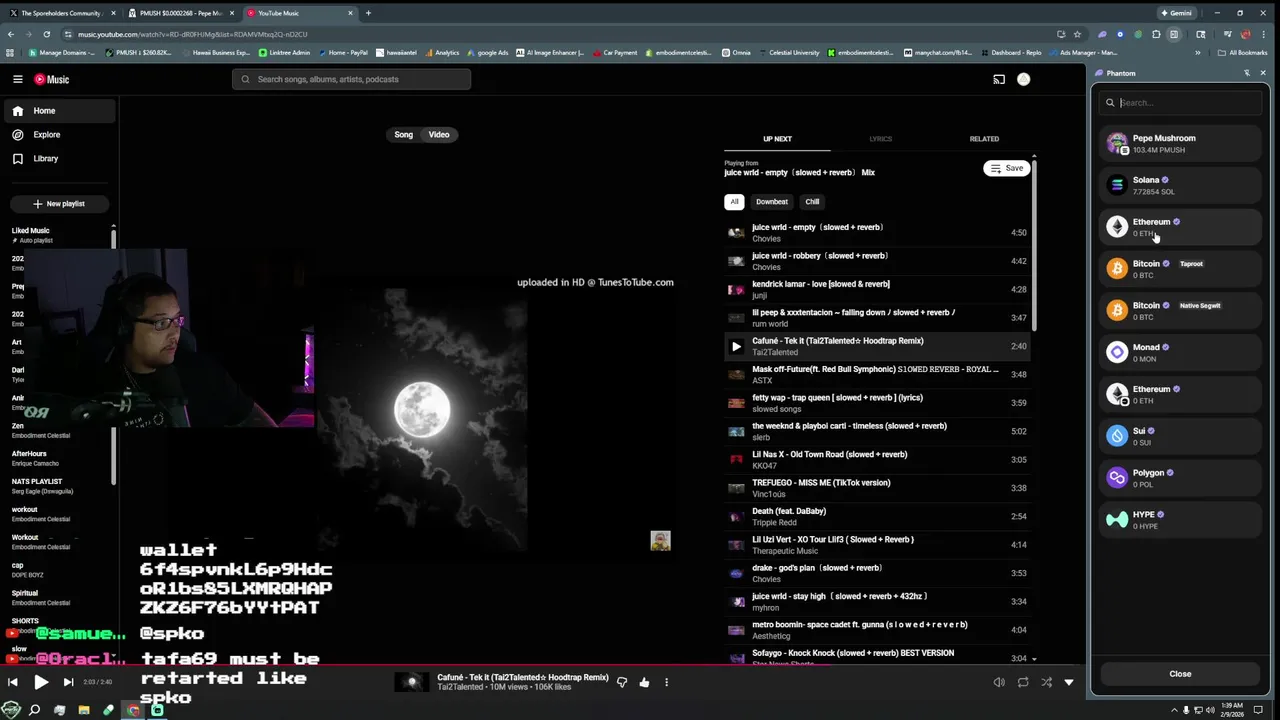Dislike the current song
1280x720 pixels.
(622, 682)
